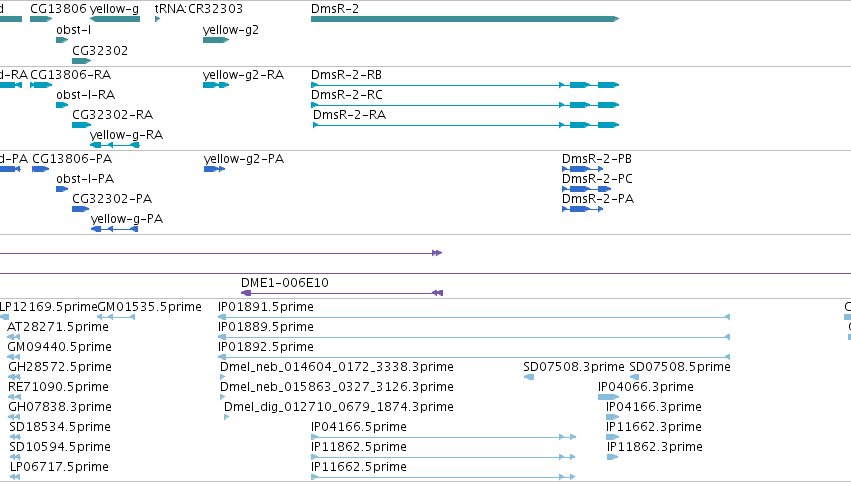Select the CG32302-PA protein label
The image size is (851, 482).
coord(112,199)
